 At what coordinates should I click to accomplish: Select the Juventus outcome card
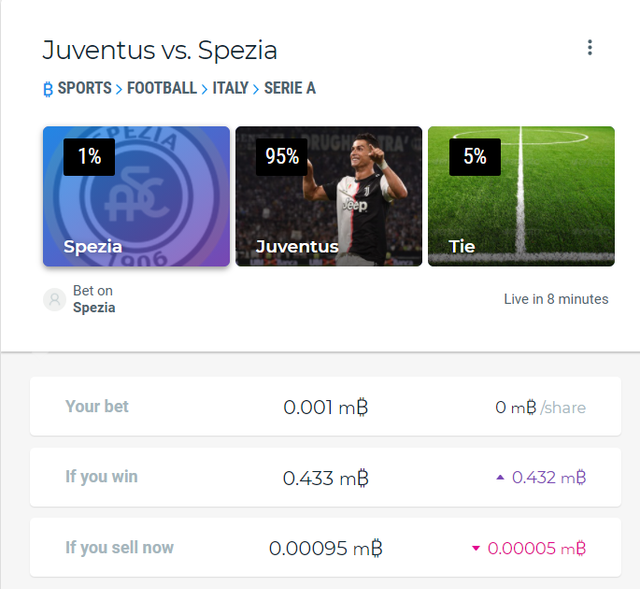click(329, 196)
